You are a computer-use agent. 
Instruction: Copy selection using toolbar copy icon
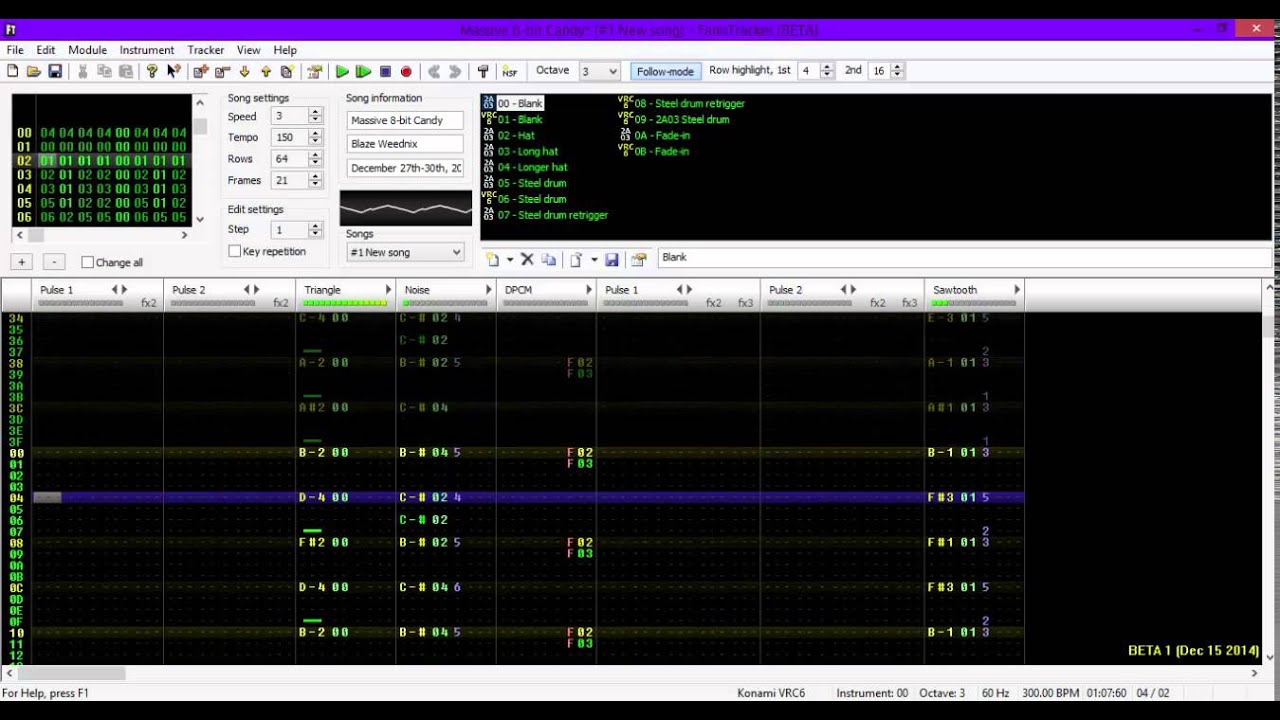tap(104, 71)
